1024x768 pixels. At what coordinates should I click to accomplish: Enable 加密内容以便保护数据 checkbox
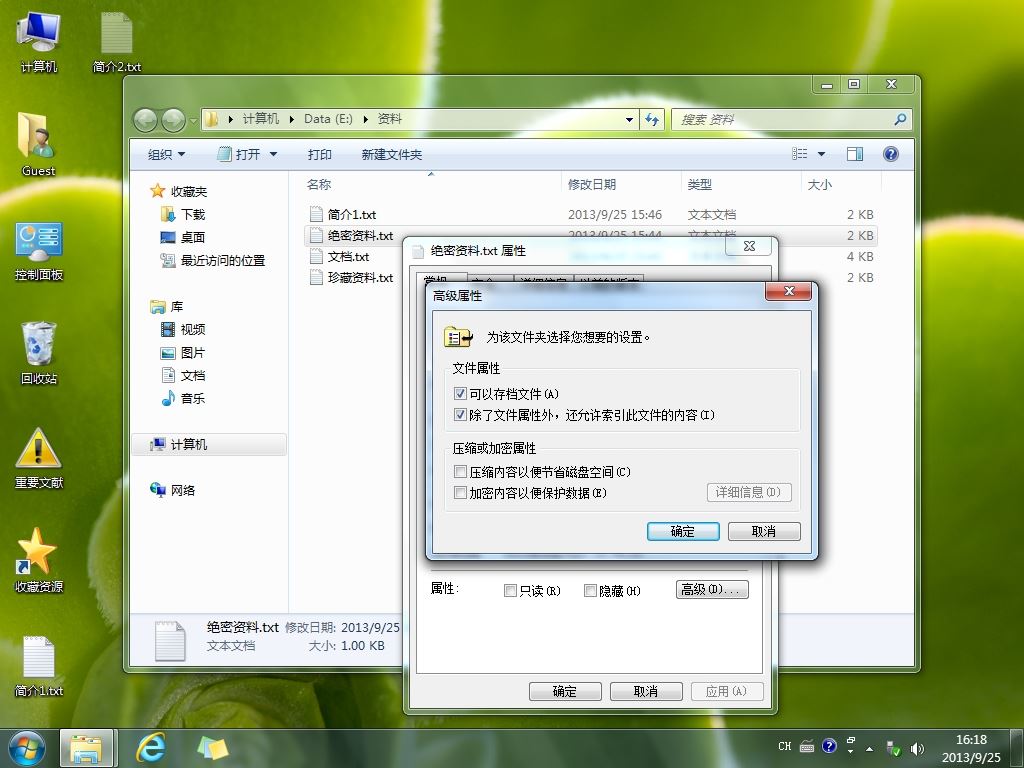460,492
